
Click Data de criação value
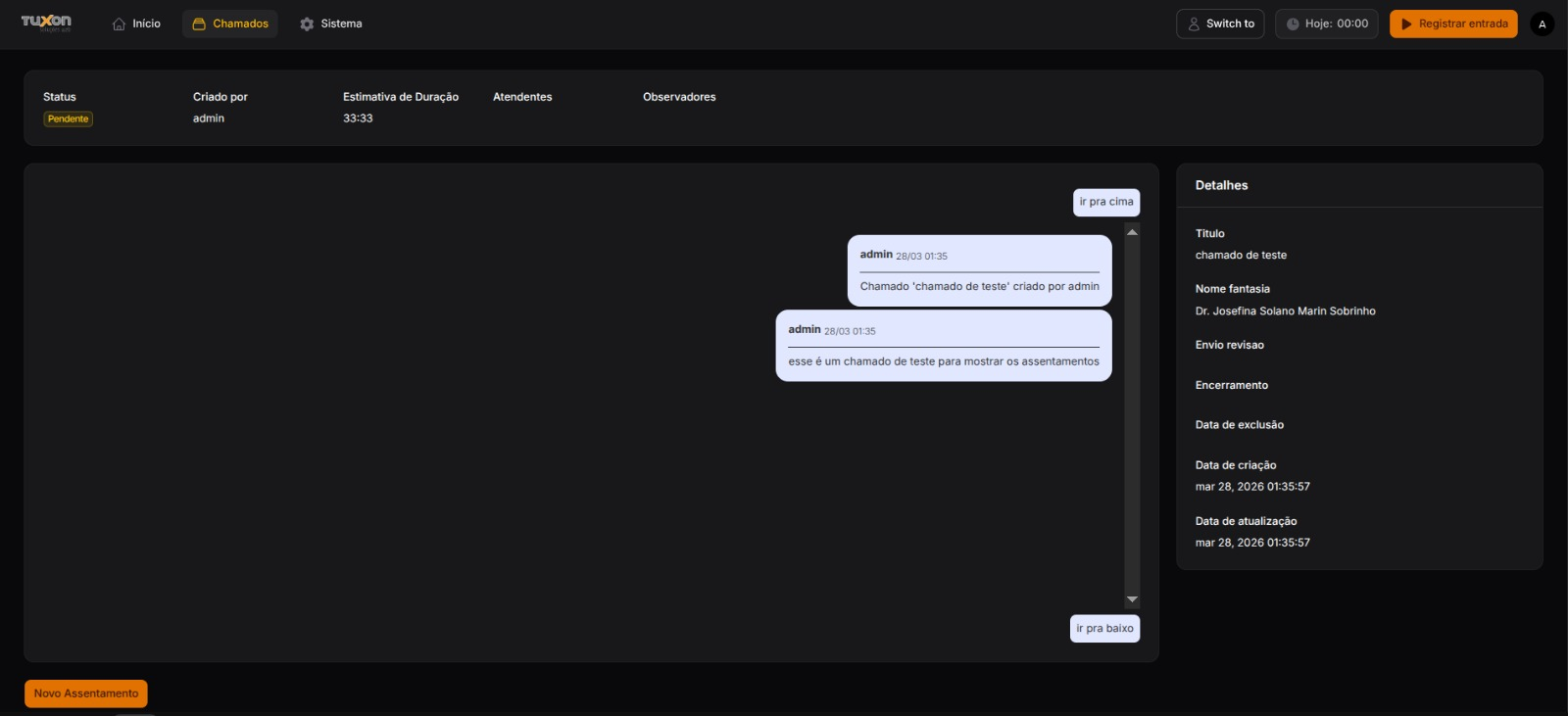tap(1252, 487)
